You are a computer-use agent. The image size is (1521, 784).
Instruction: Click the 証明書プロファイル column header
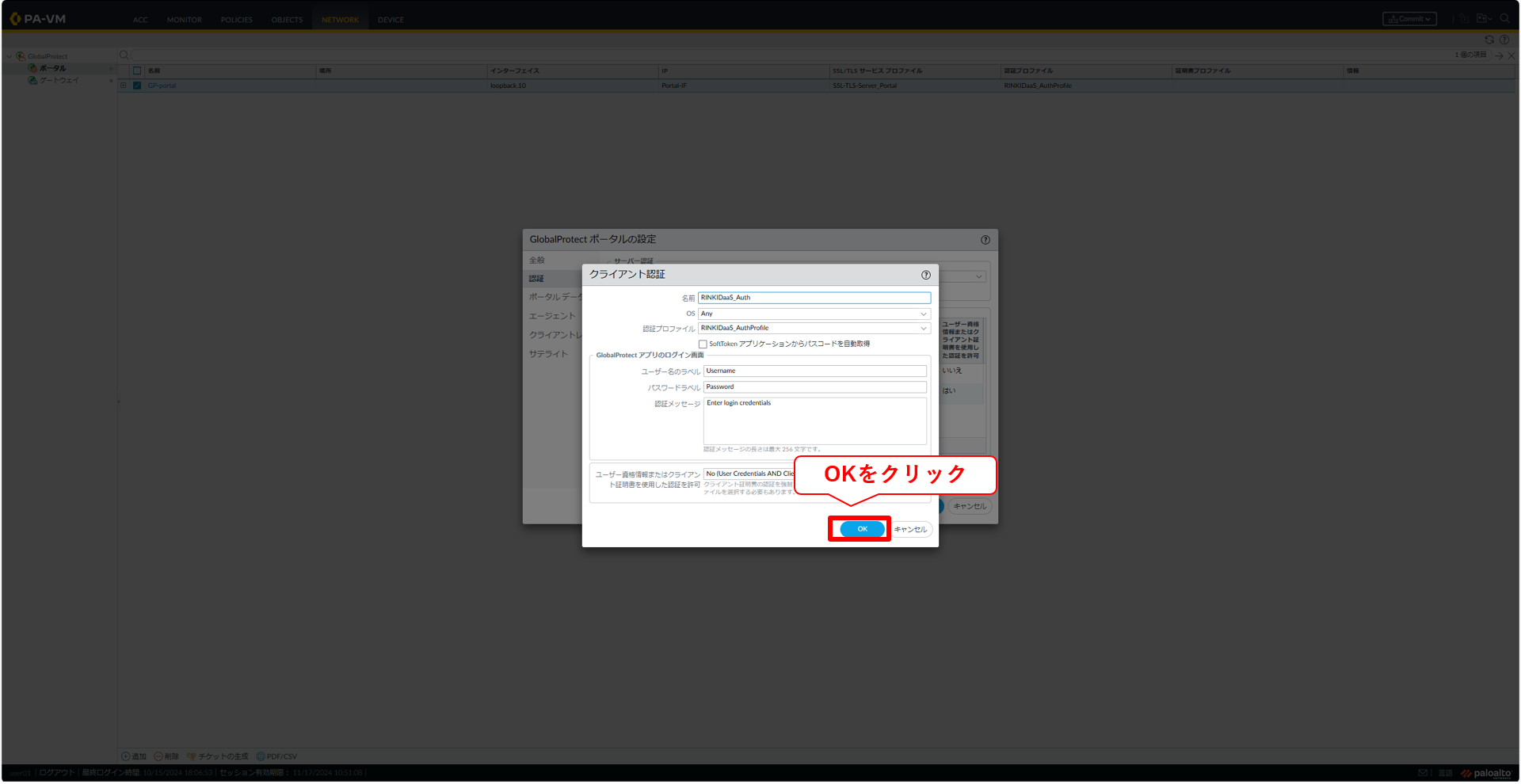pos(1256,71)
